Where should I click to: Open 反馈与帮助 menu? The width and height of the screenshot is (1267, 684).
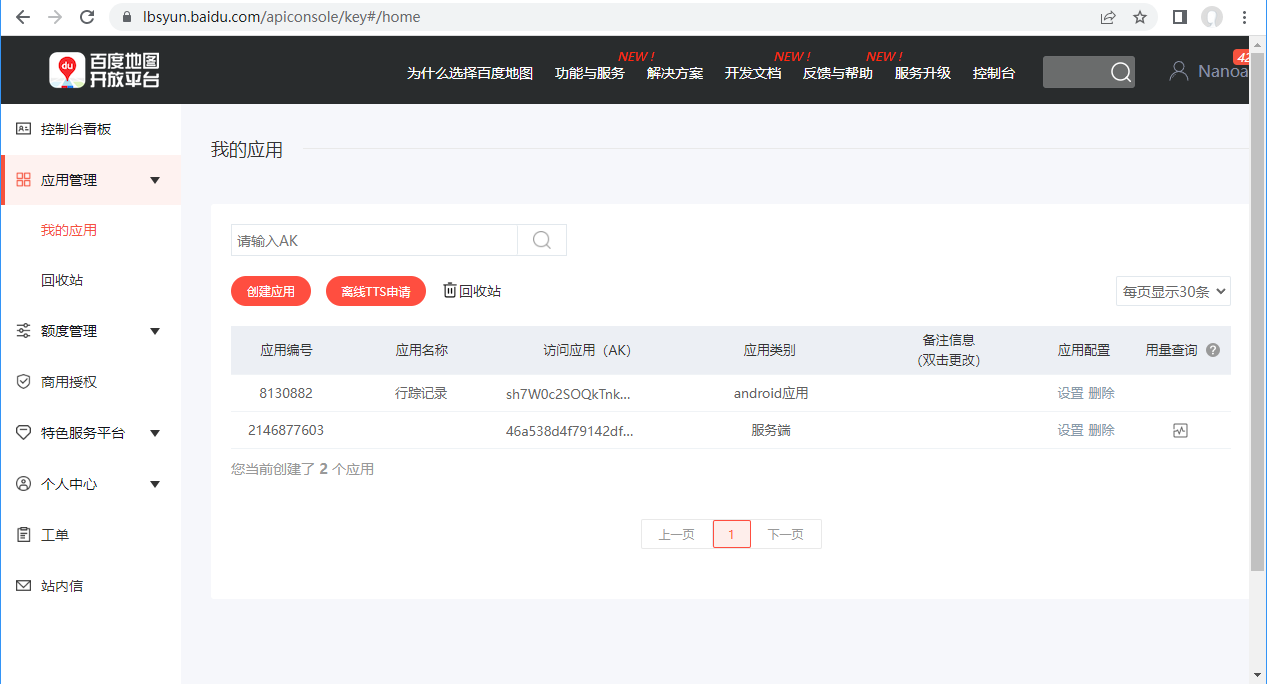pyautogui.click(x=838, y=73)
